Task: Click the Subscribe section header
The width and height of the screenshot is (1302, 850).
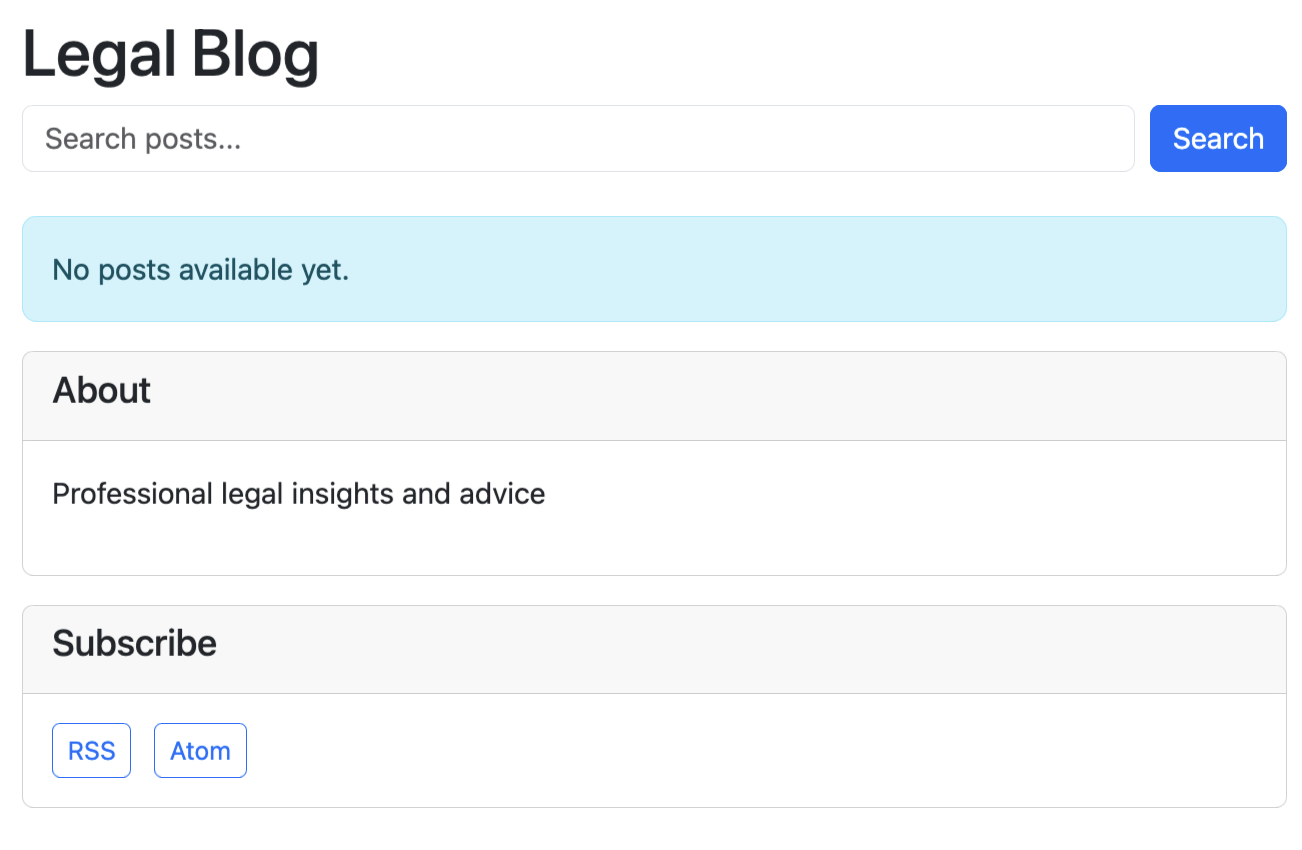Action: (134, 645)
